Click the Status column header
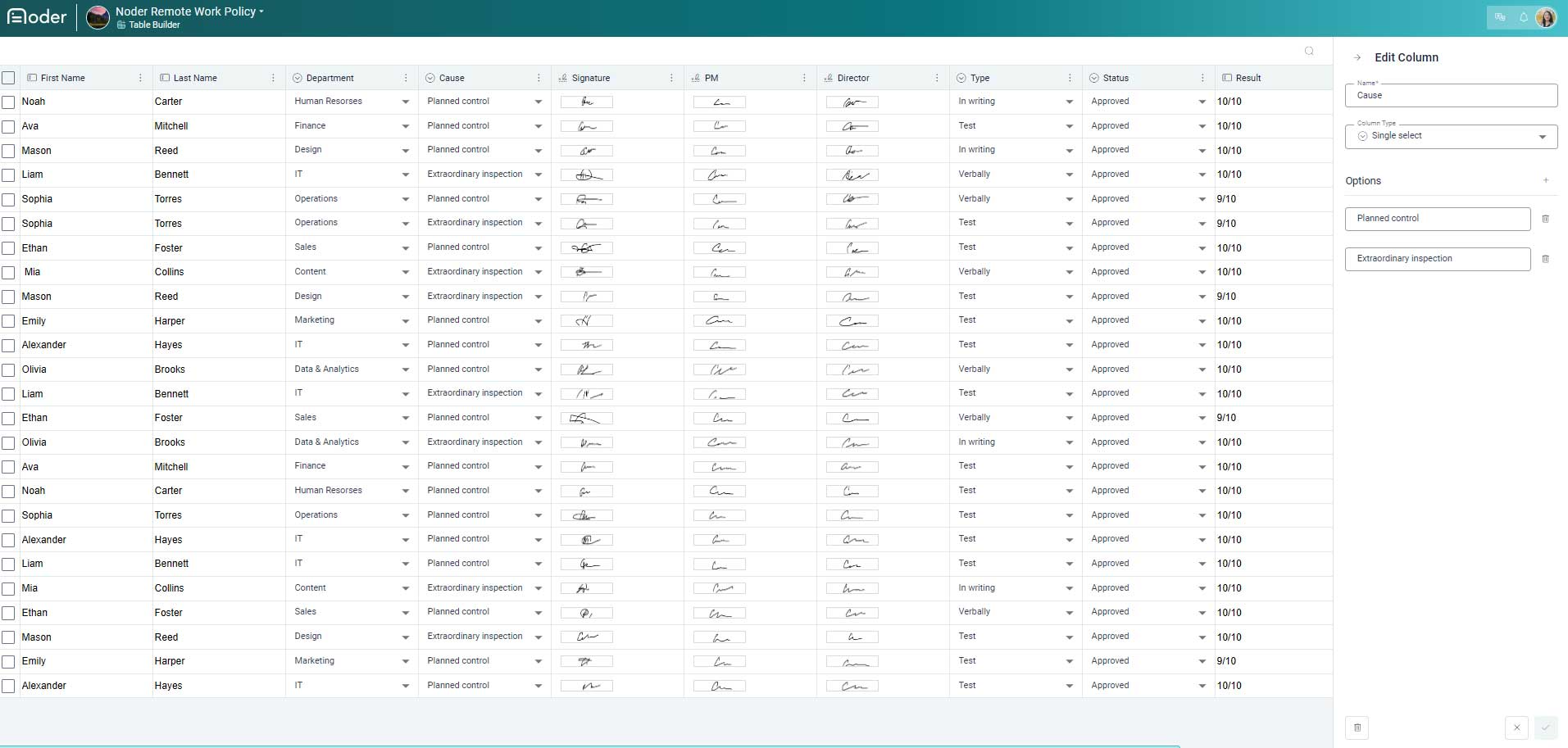 click(x=1116, y=78)
